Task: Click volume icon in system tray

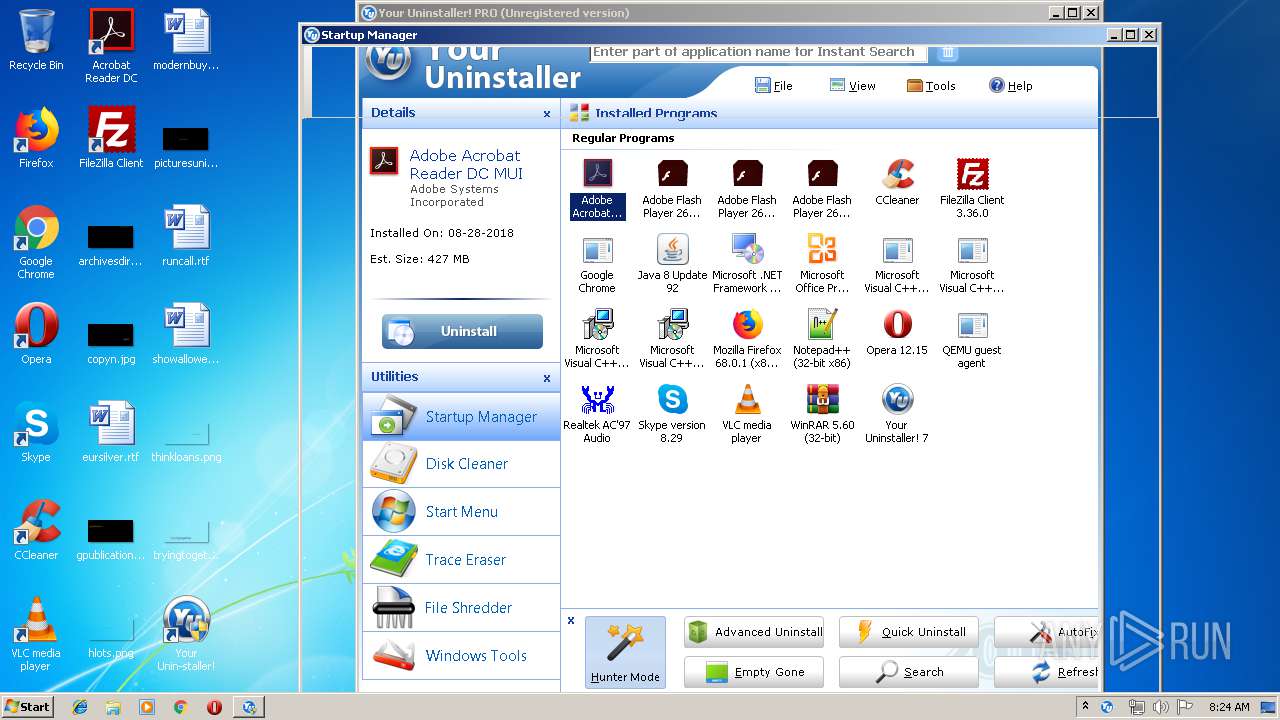Action: tap(1161, 707)
